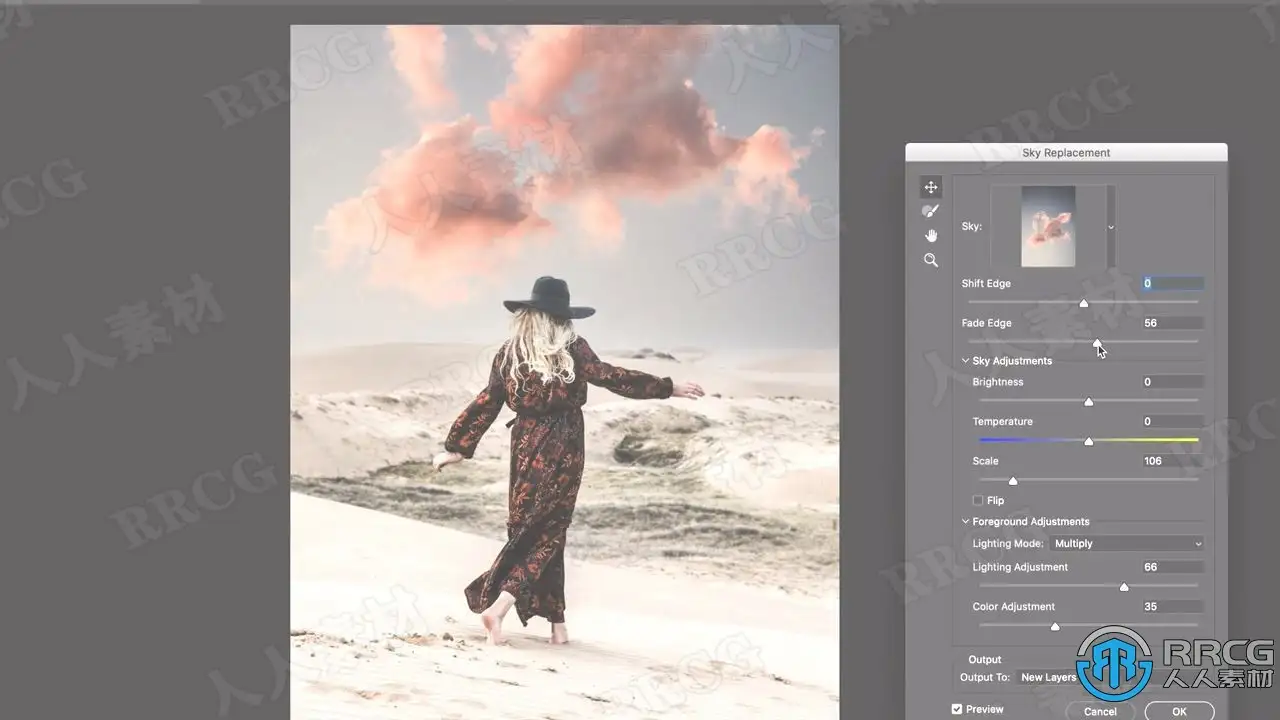The width and height of the screenshot is (1280, 720).
Task: Click the Shift Edge value field
Action: 1173,283
